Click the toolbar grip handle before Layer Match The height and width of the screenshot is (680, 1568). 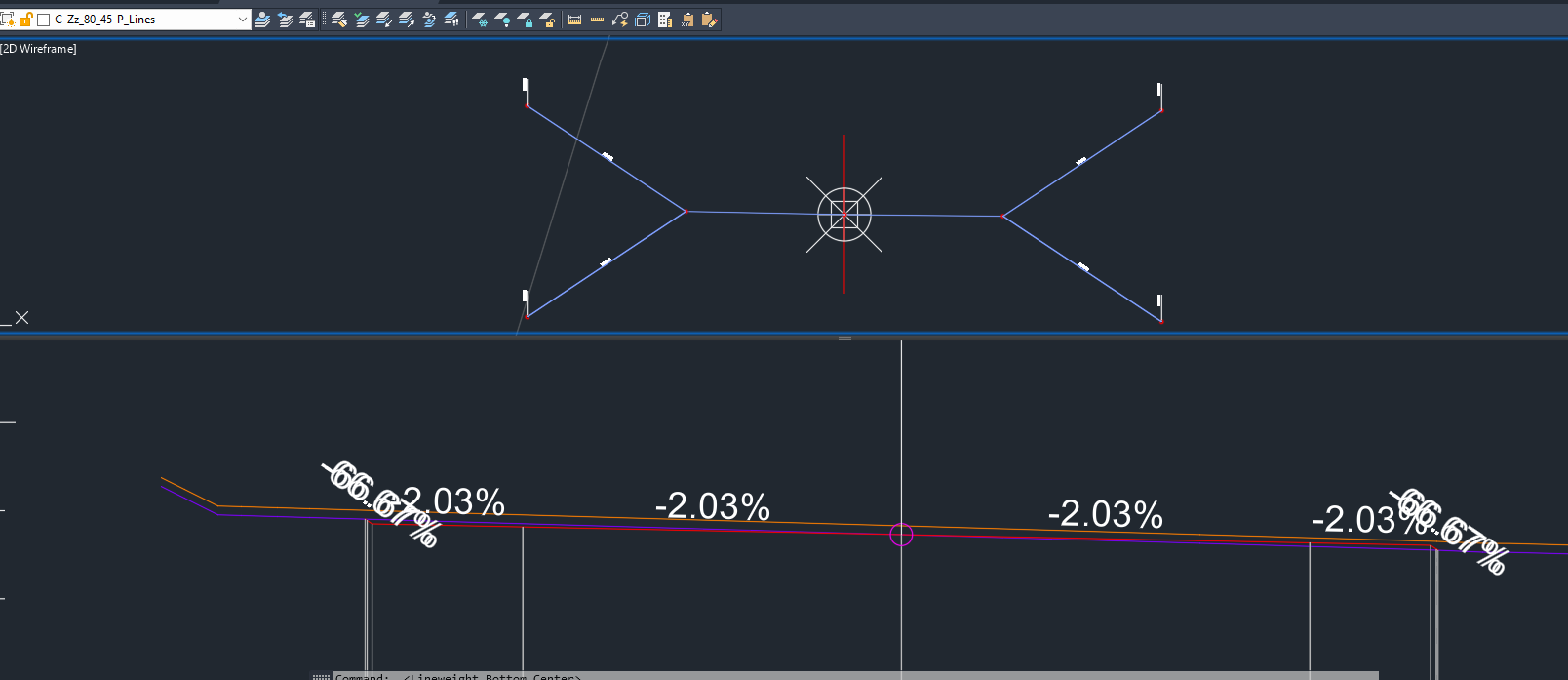point(325,20)
